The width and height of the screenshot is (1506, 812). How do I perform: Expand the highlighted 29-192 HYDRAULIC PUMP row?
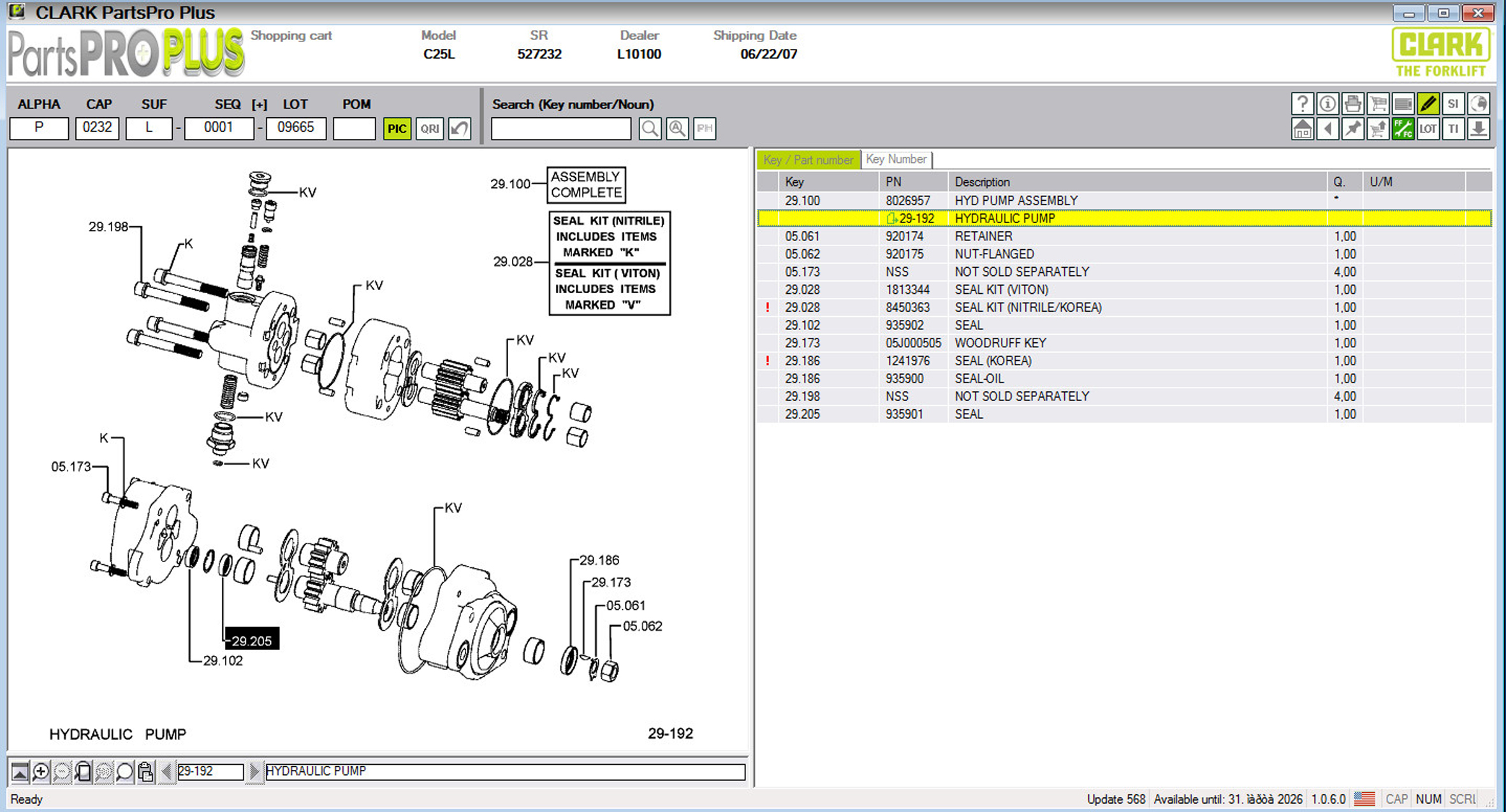coord(892,219)
